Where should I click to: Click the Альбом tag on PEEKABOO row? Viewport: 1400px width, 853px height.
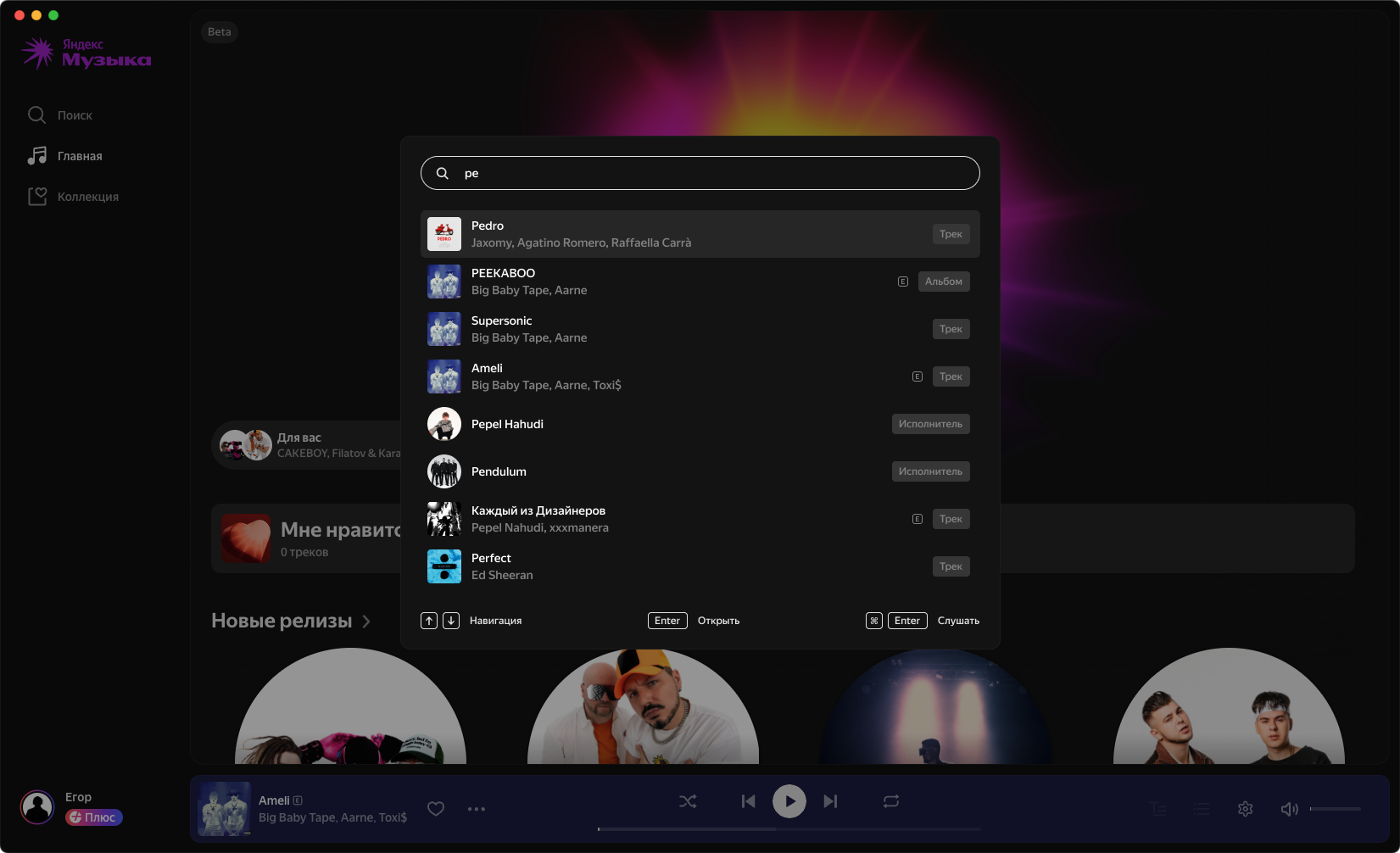(944, 282)
